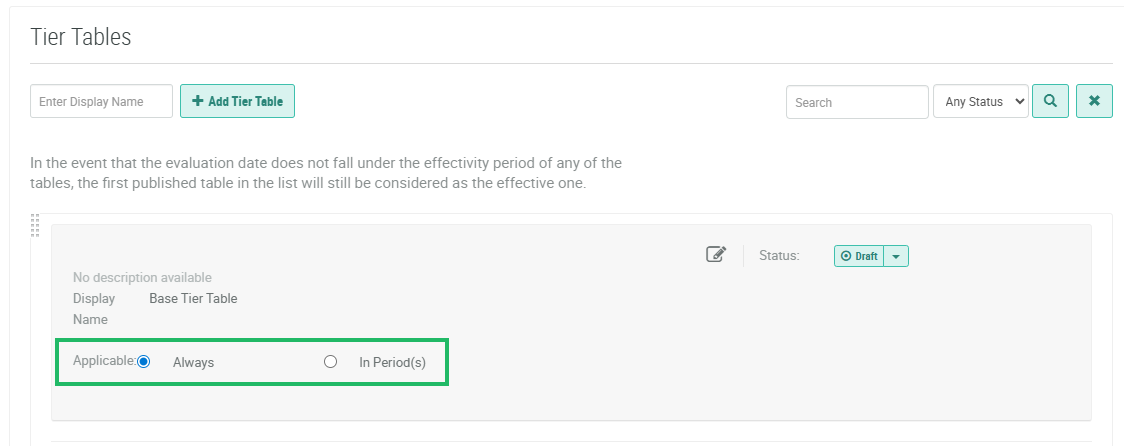Click the Enter Display Name field
The width and height of the screenshot is (1124, 446).
pyautogui.click(x=101, y=101)
